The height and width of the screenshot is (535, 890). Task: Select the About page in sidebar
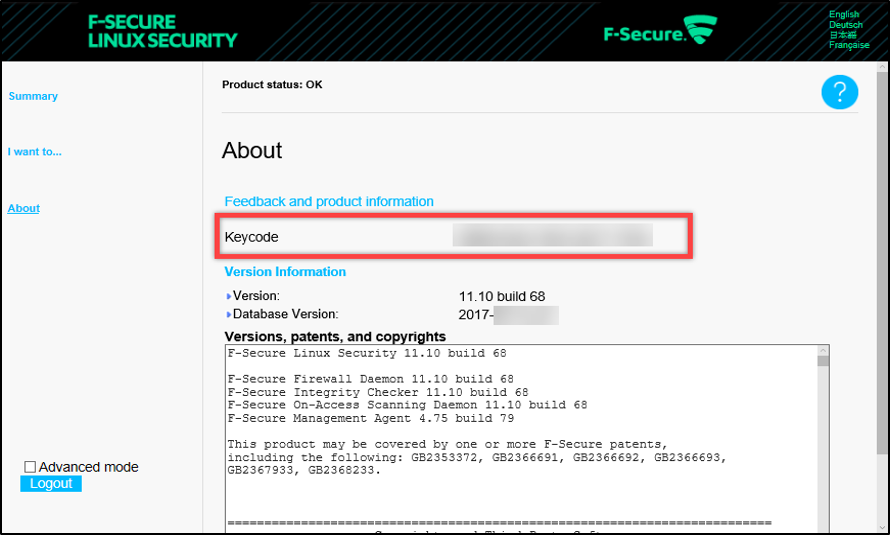(24, 208)
